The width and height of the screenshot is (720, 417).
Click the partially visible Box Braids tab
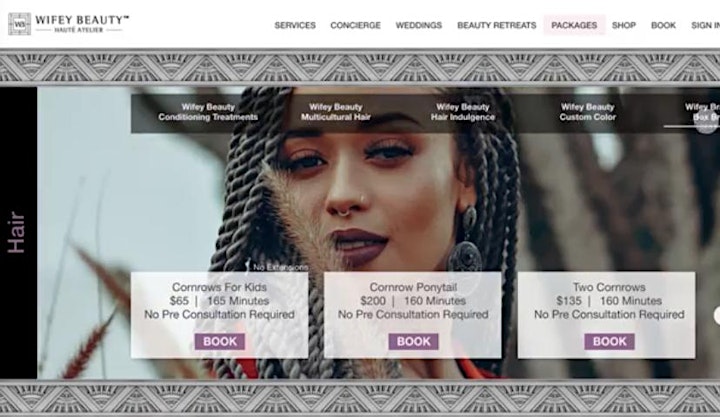[702, 112]
